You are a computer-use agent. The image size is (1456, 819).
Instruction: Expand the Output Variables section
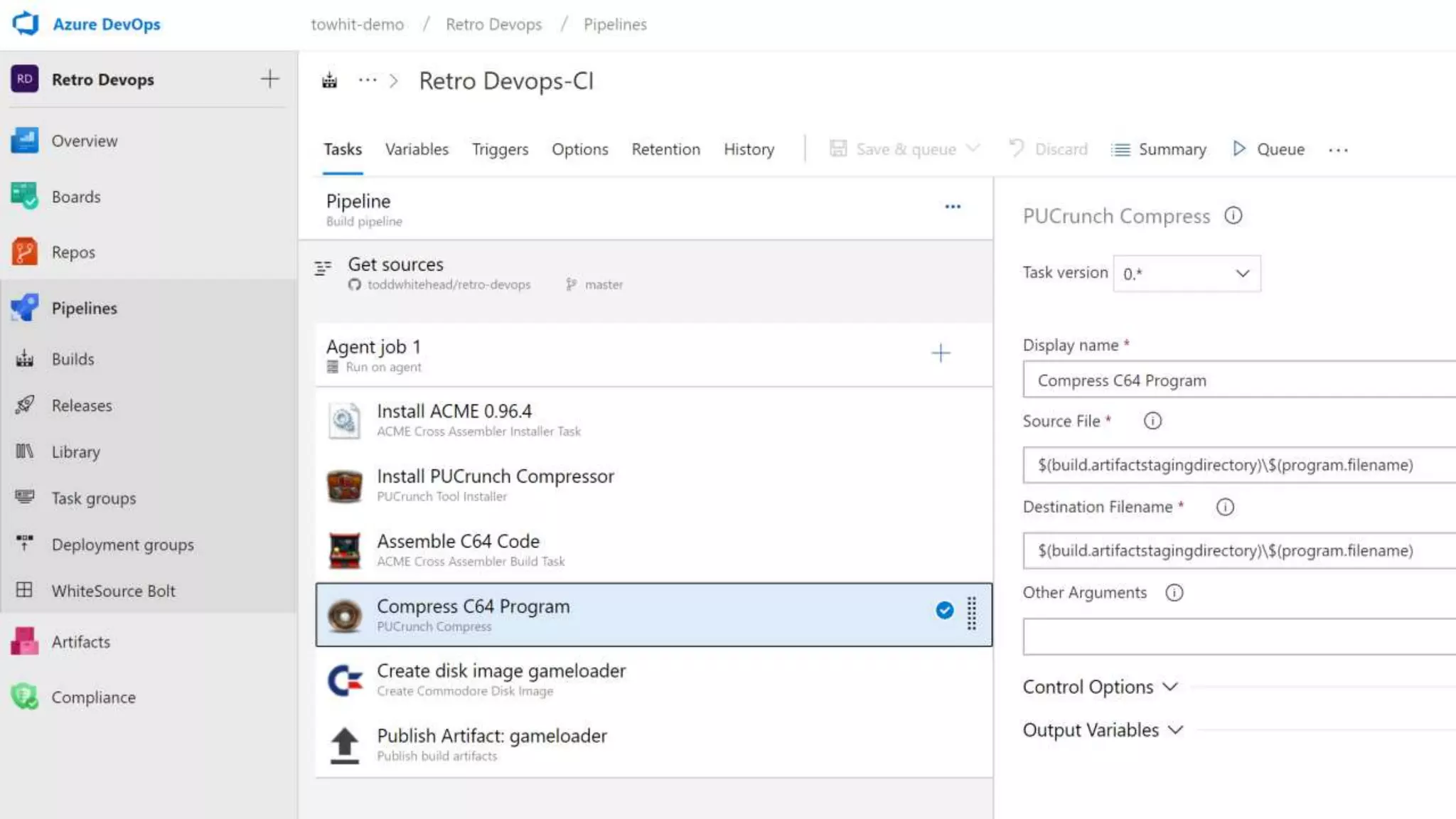1103,730
